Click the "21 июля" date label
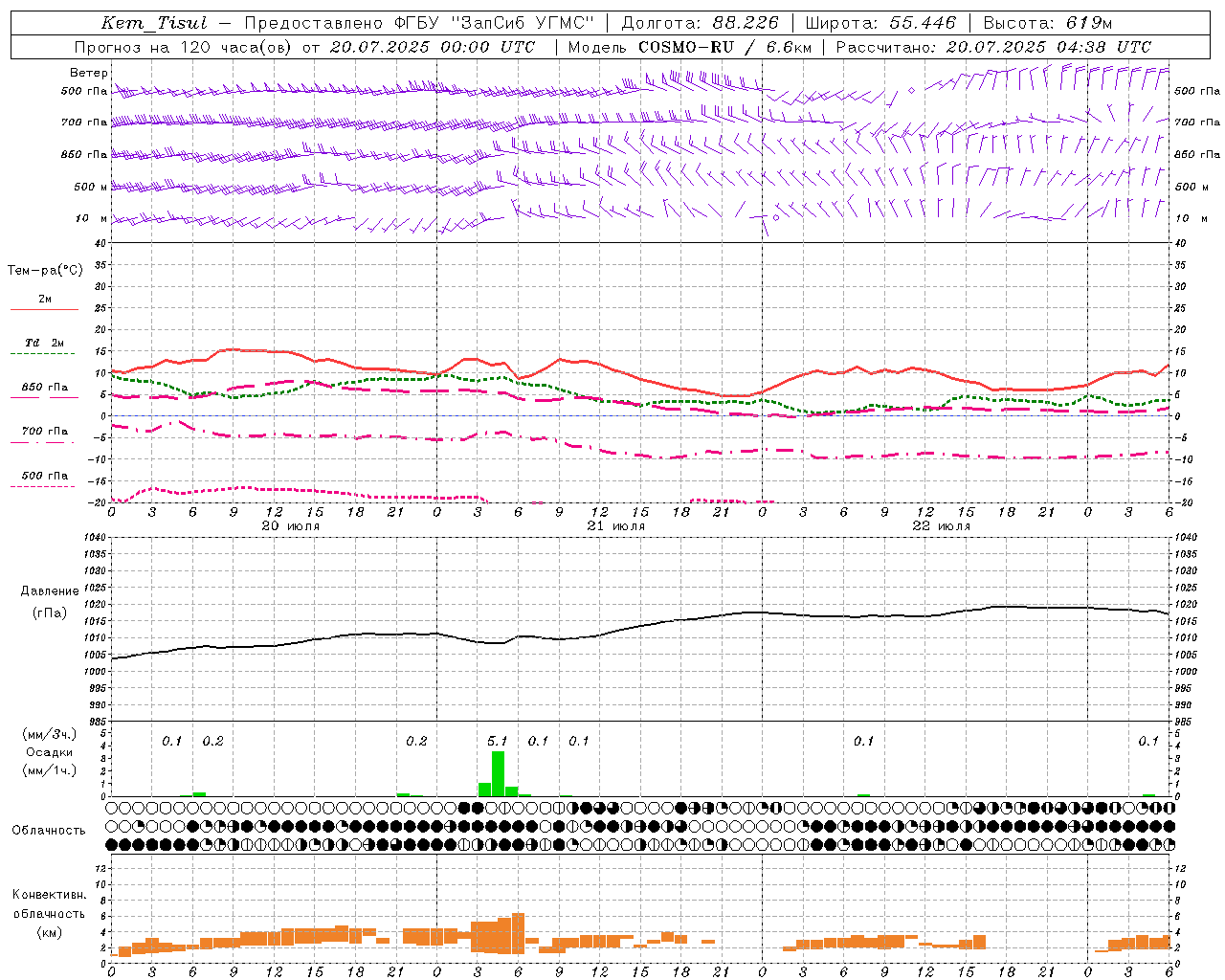The height and width of the screenshot is (980, 1225). (x=616, y=525)
